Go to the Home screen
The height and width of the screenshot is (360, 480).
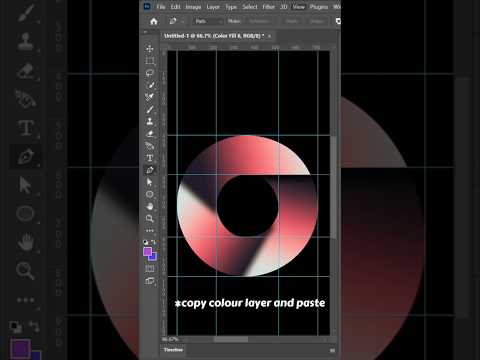click(154, 21)
